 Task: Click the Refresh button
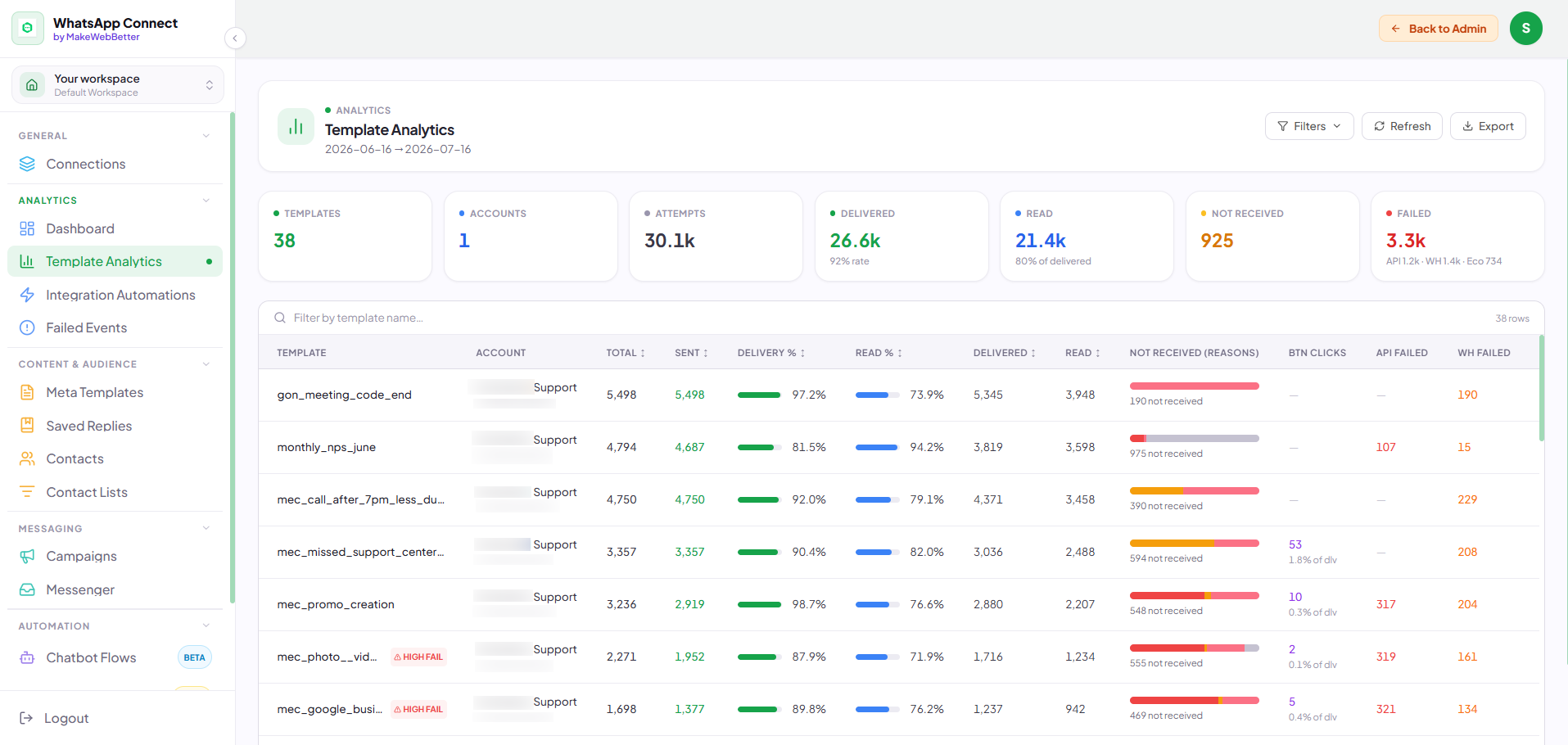pos(1402,126)
